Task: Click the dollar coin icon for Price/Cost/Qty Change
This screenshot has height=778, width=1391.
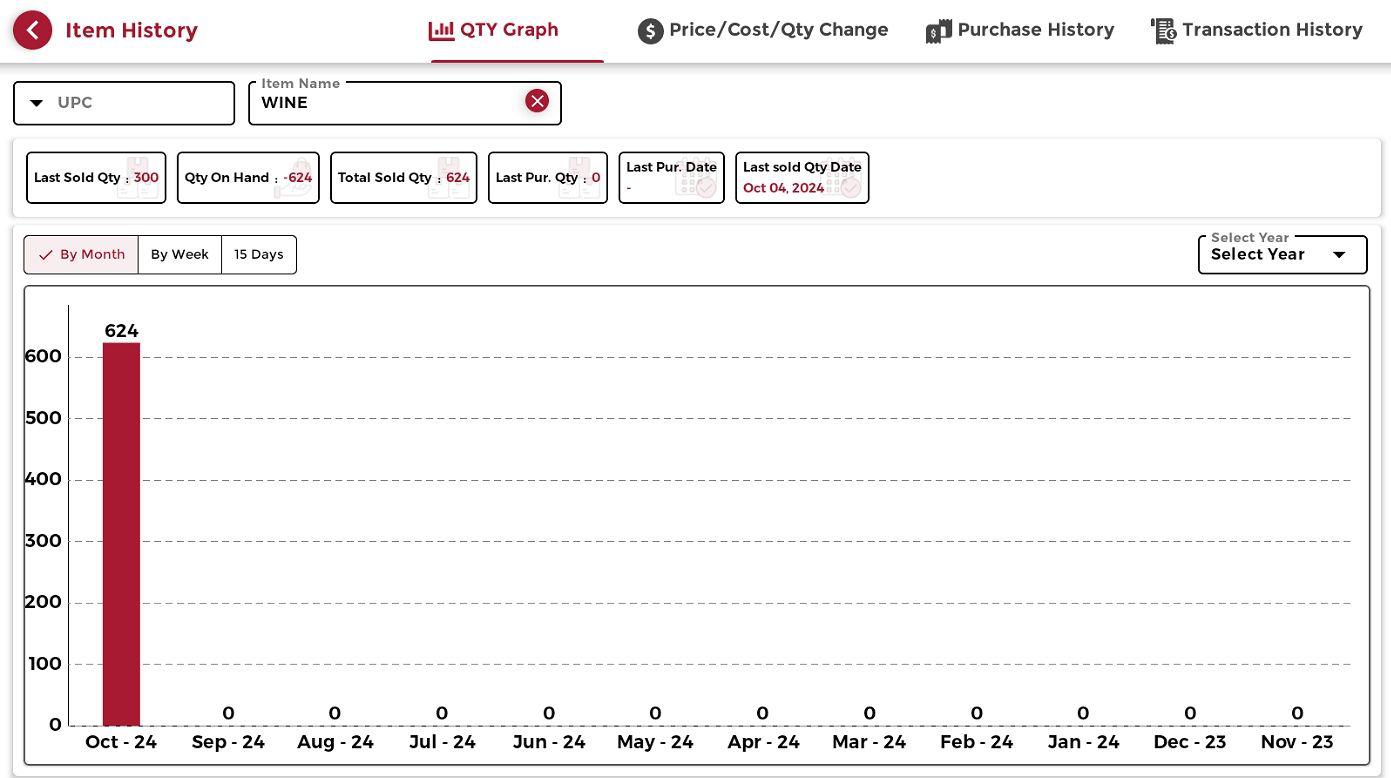Action: coord(650,31)
